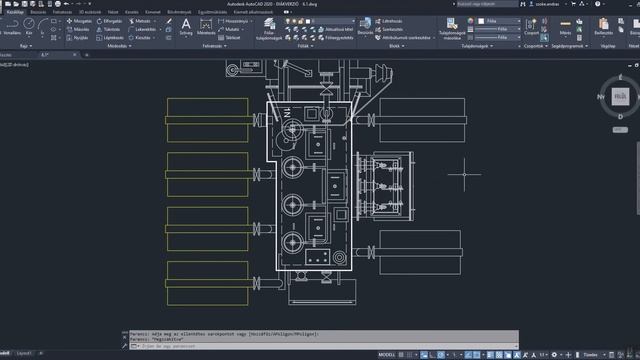Open the workspace gear in status bar
Screen dimensions: 640x360
(554, 355)
